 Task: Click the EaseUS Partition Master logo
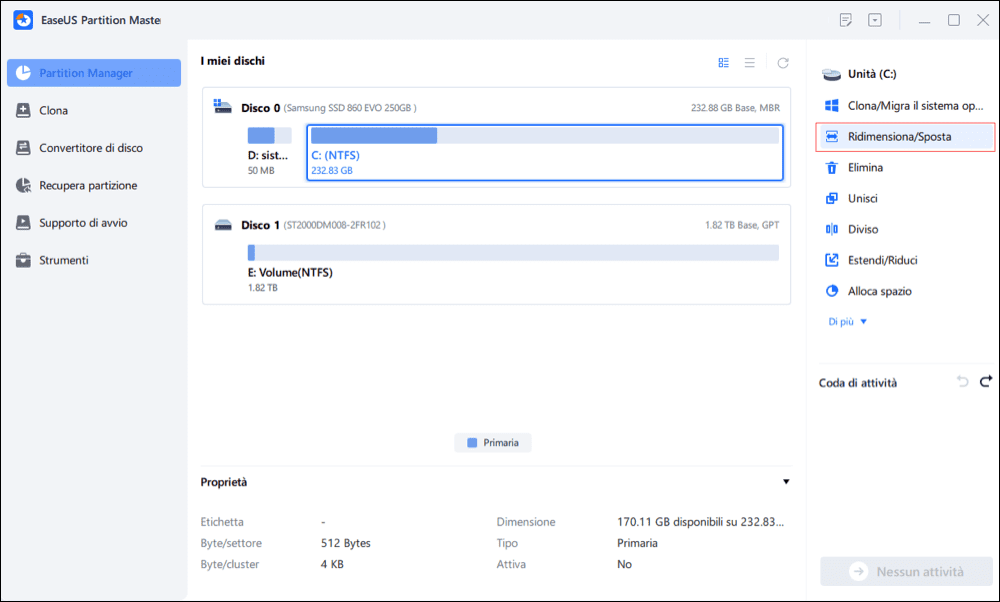23,20
